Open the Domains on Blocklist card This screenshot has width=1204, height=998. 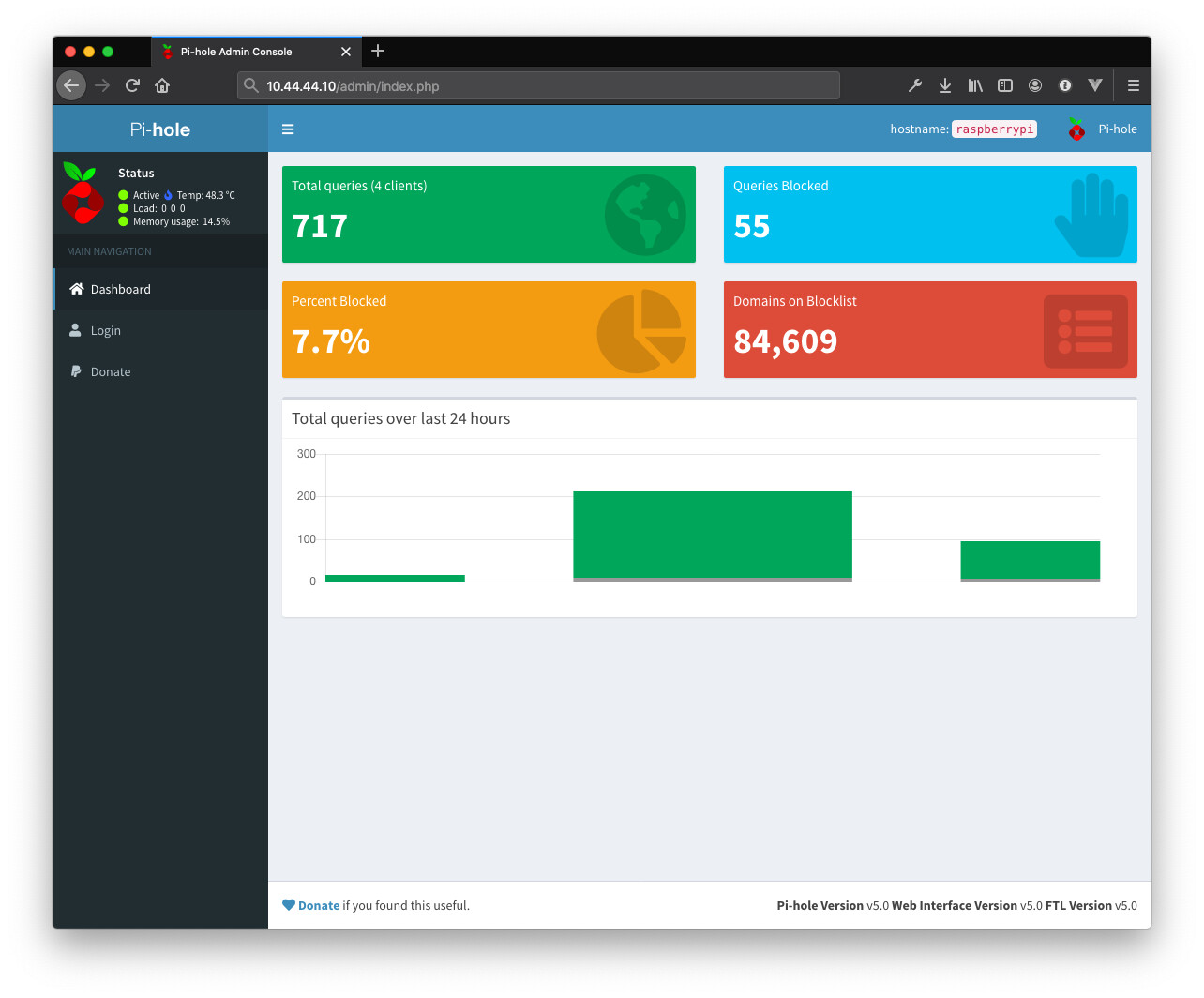[x=930, y=329]
